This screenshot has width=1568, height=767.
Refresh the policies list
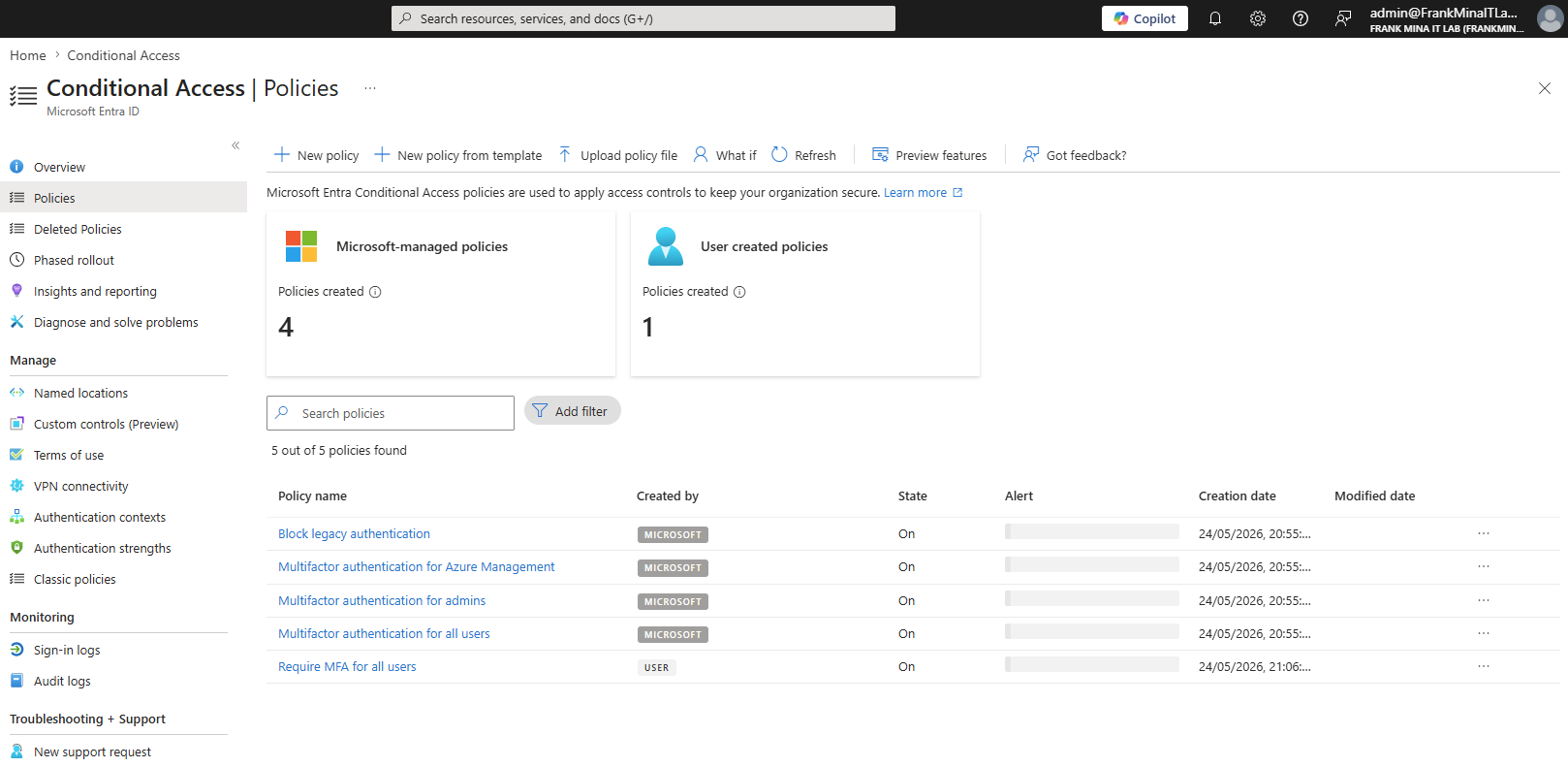pos(804,155)
